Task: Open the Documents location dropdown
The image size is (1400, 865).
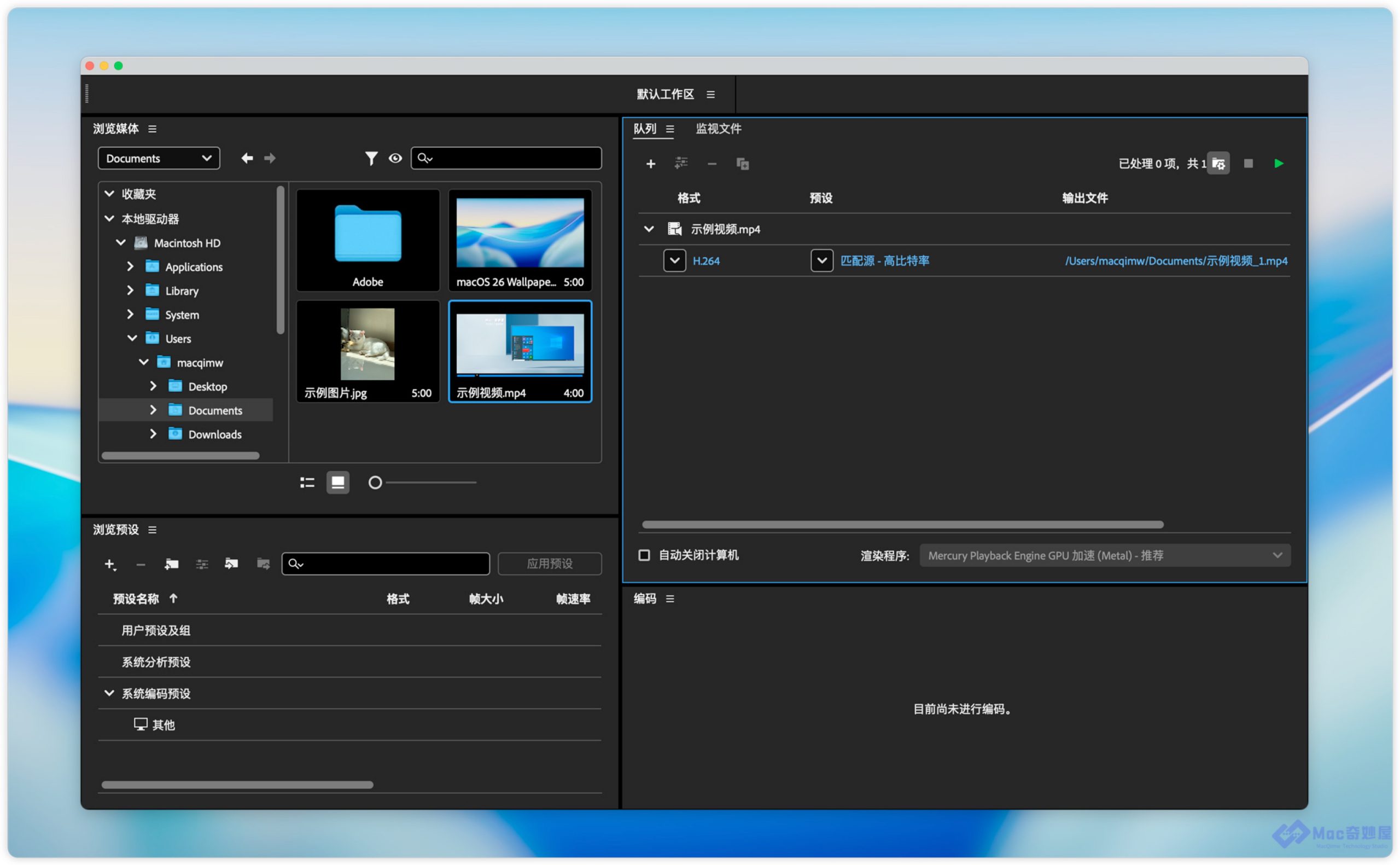Action: tap(159, 159)
